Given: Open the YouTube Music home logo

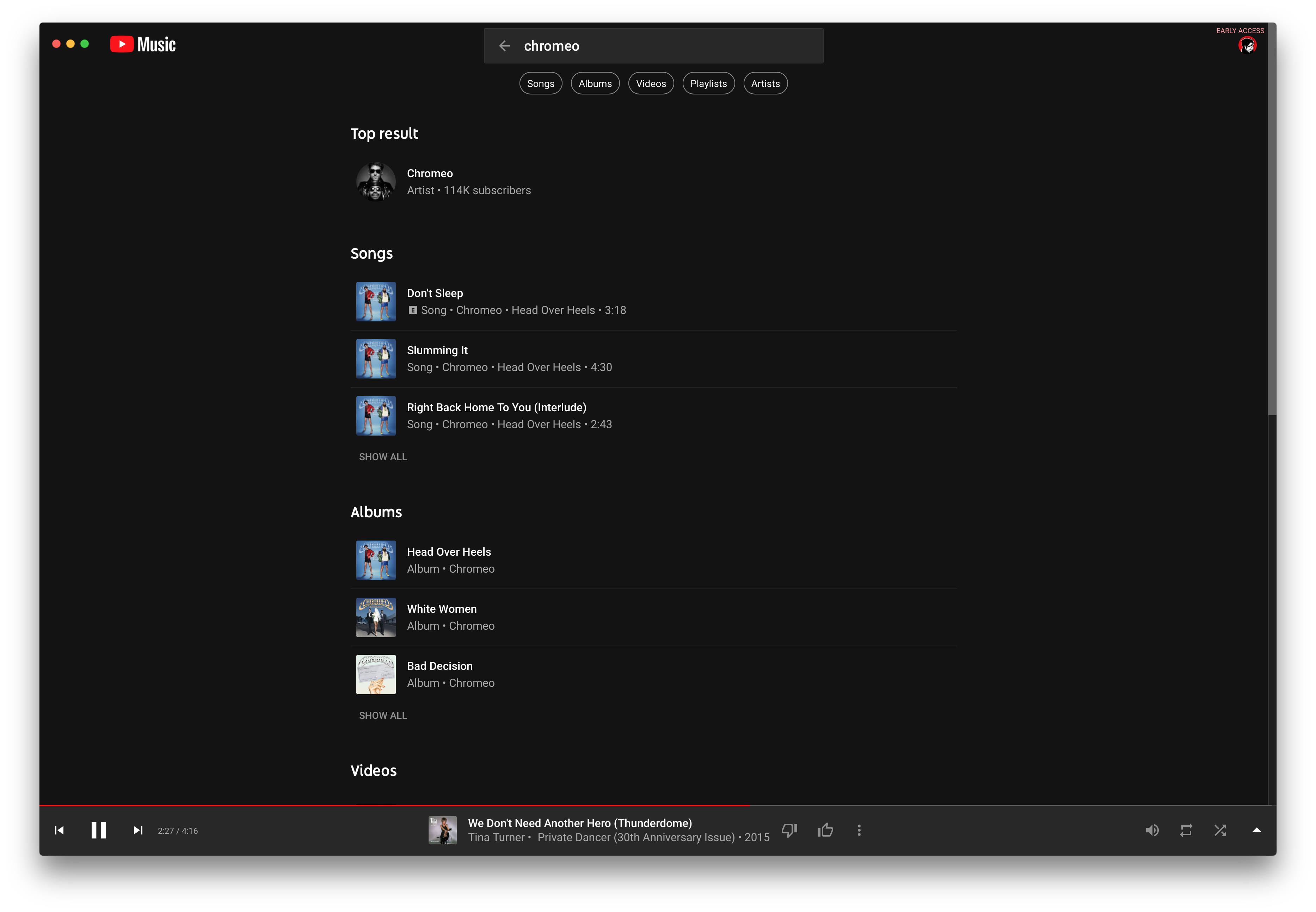Looking at the screenshot, I should pyautogui.click(x=142, y=44).
